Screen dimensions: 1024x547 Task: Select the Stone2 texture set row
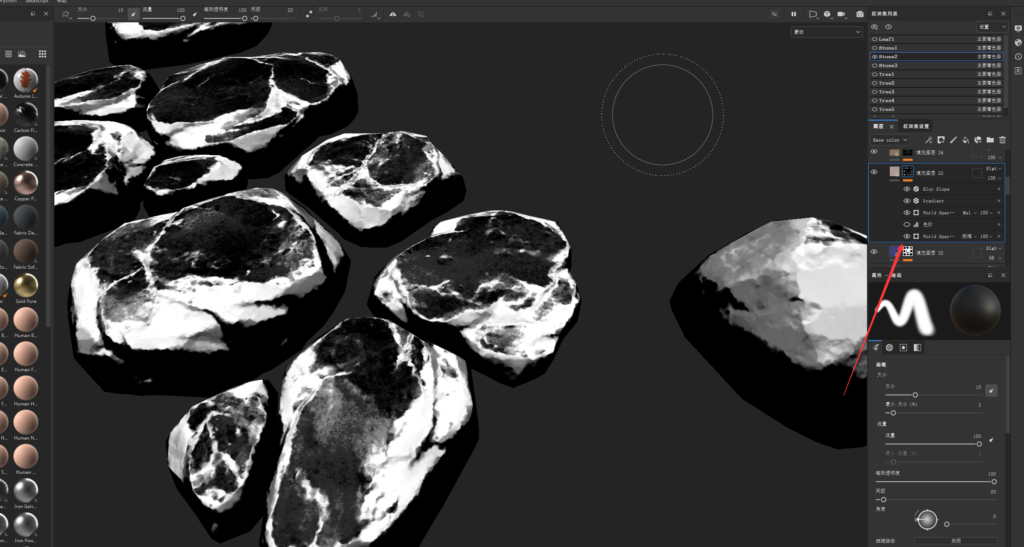click(937, 57)
